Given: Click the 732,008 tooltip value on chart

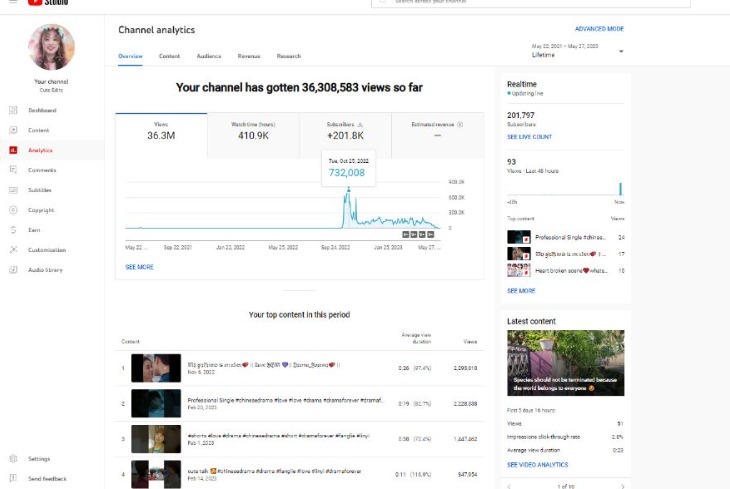Looking at the screenshot, I should point(347,172).
